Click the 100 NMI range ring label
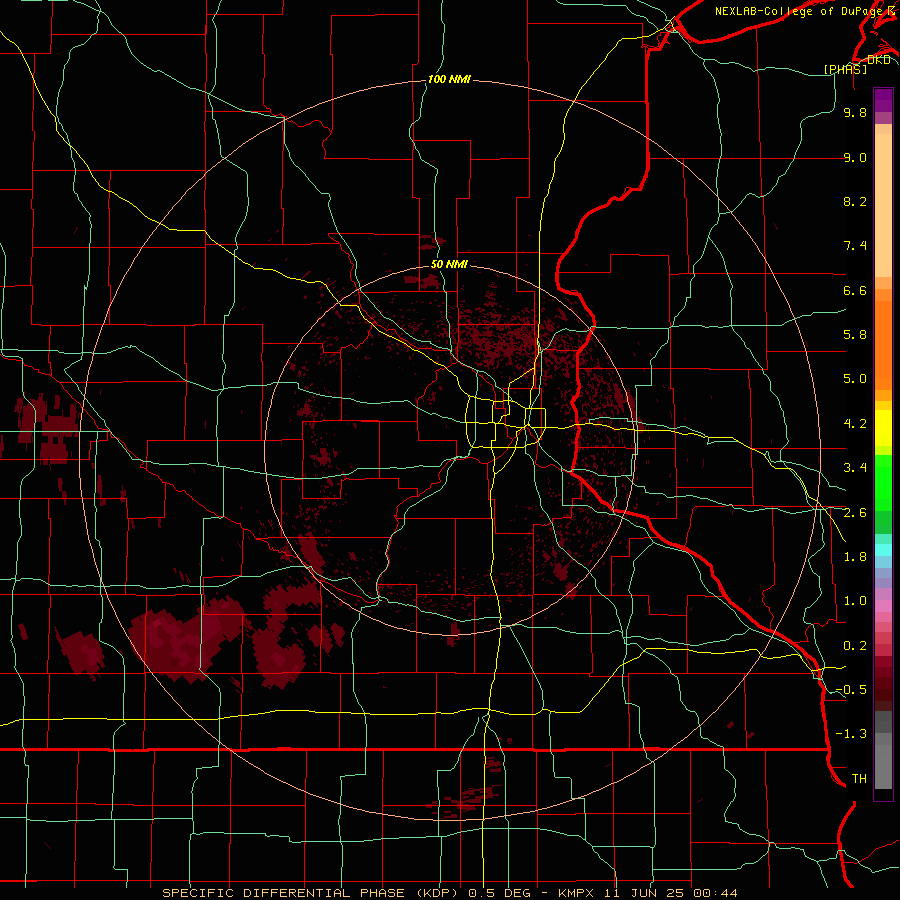900x900 pixels. 449,79
